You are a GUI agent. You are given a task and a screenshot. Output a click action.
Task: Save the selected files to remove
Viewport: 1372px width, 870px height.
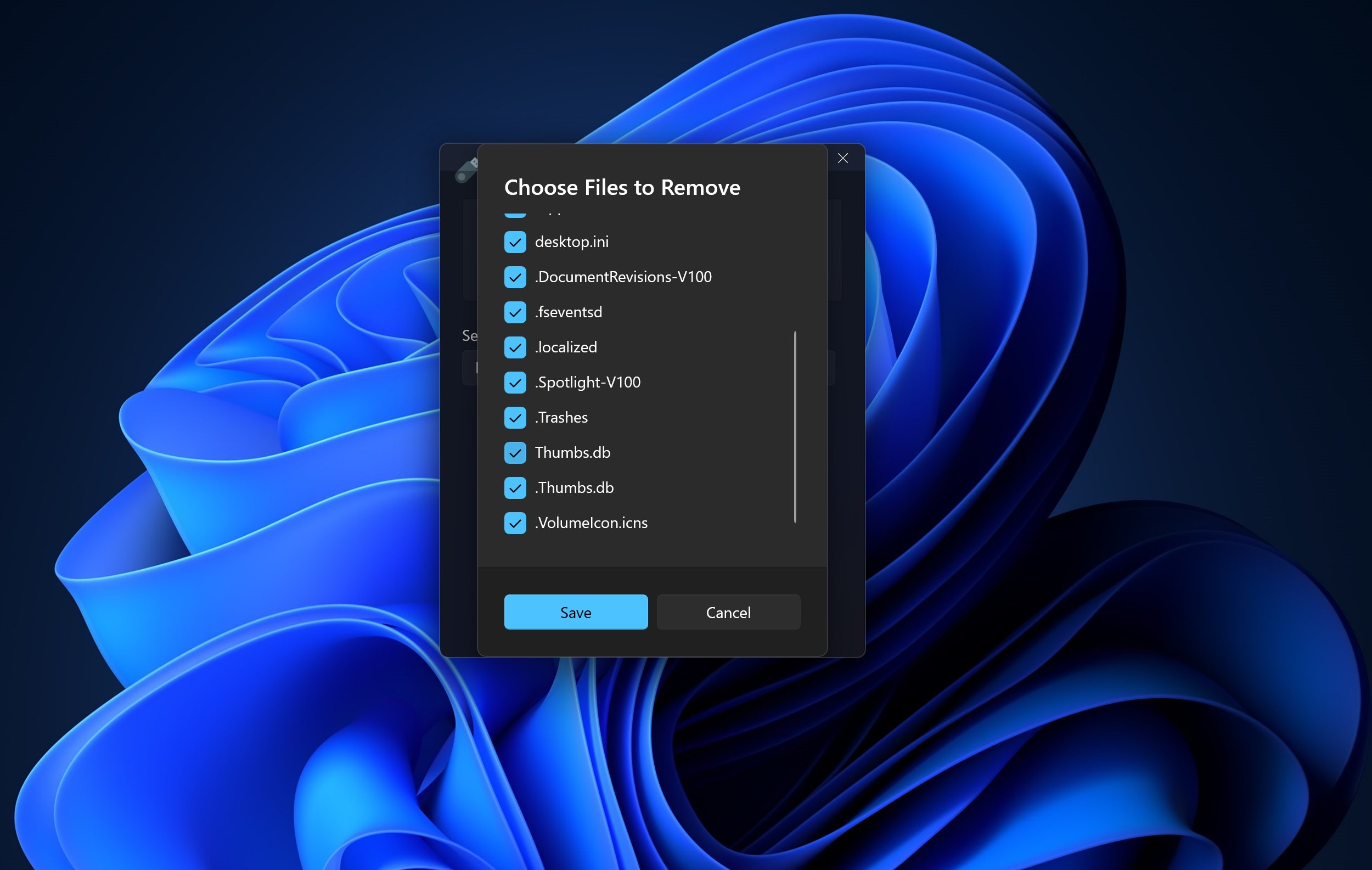(x=576, y=613)
